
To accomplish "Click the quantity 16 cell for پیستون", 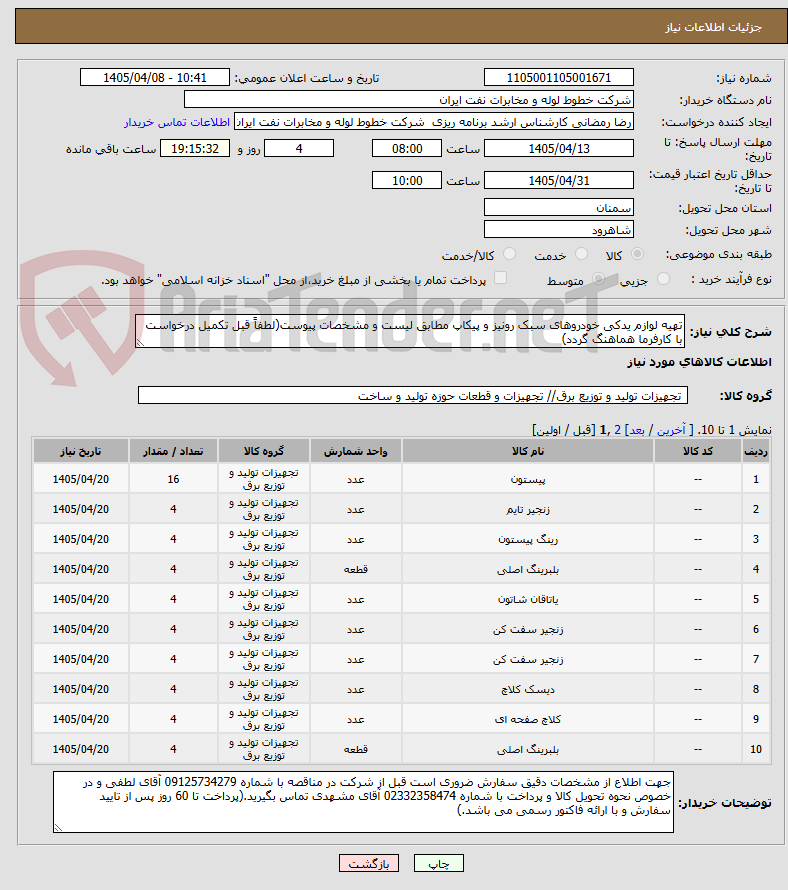I will tap(173, 479).
